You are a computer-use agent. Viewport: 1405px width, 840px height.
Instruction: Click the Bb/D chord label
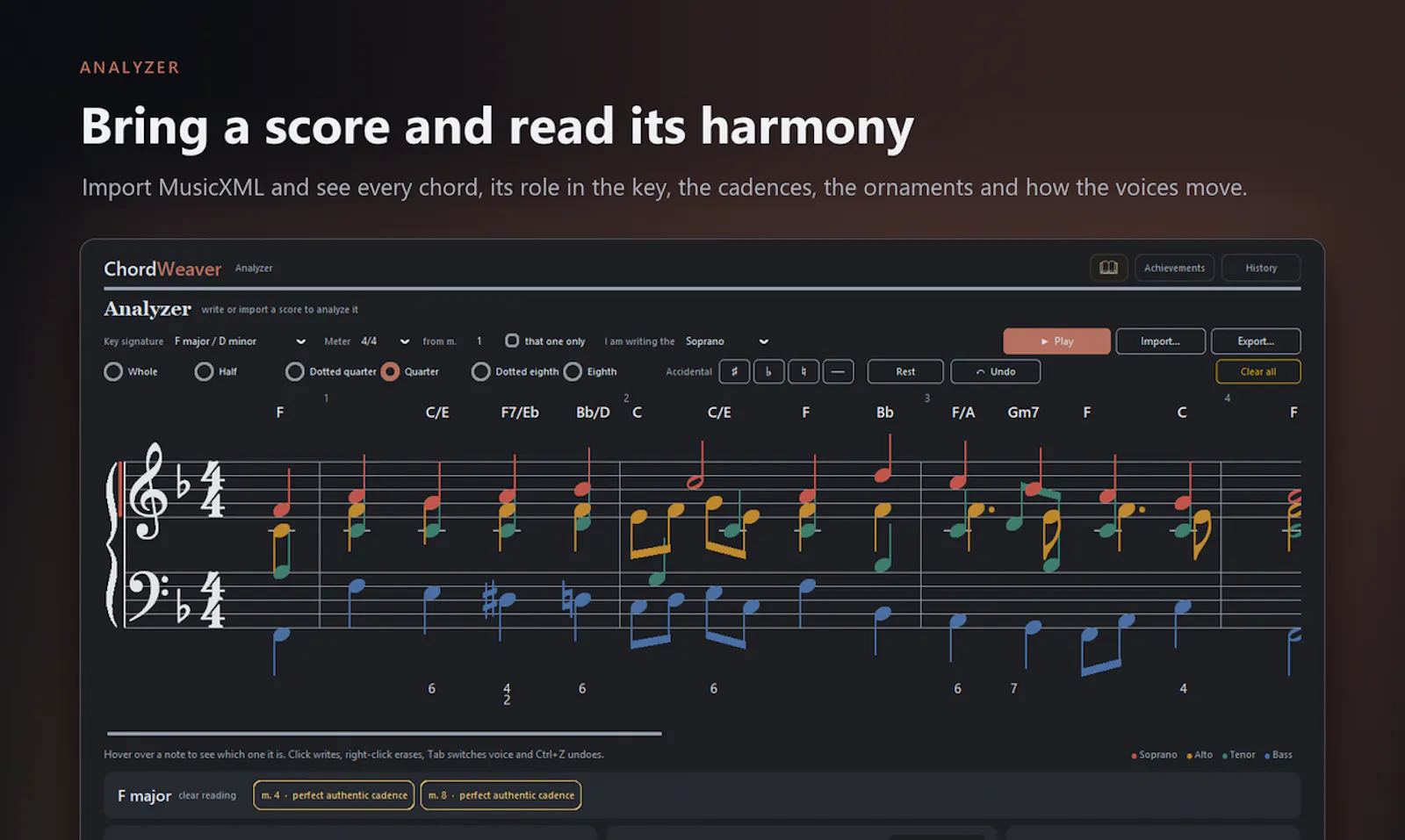coord(593,413)
